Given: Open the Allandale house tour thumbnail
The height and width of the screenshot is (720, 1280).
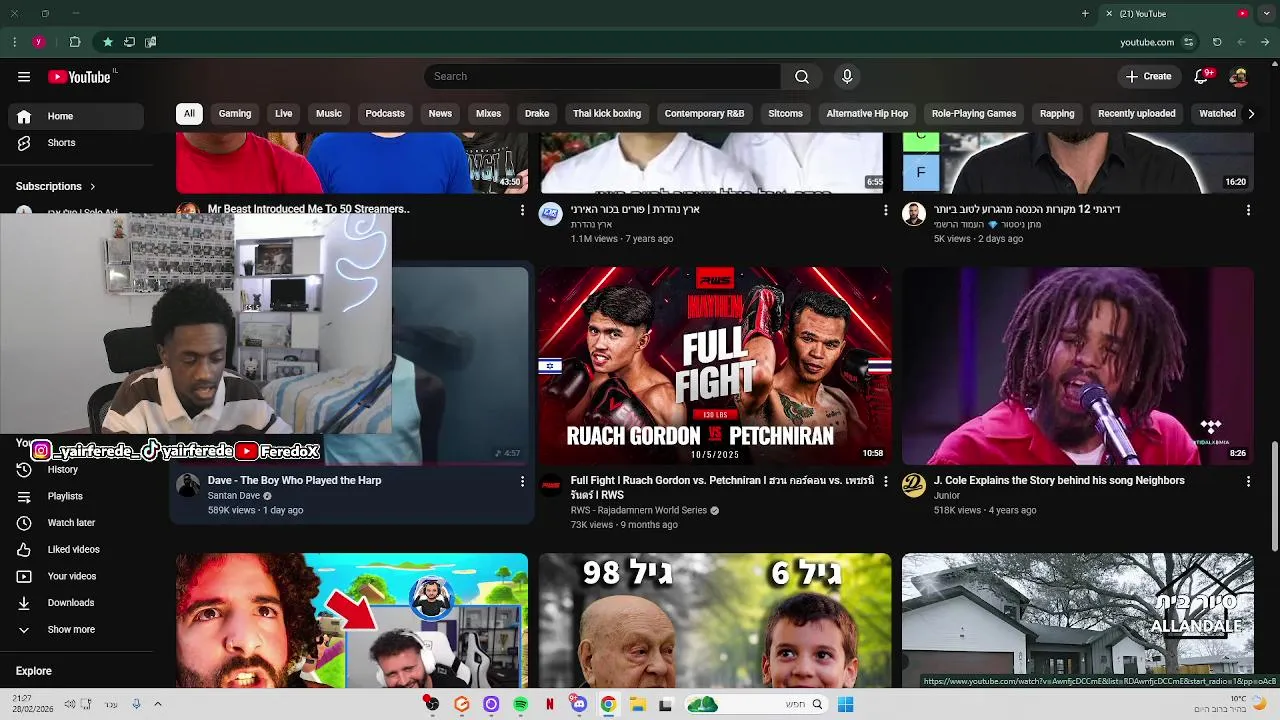Looking at the screenshot, I should pyautogui.click(x=1078, y=620).
